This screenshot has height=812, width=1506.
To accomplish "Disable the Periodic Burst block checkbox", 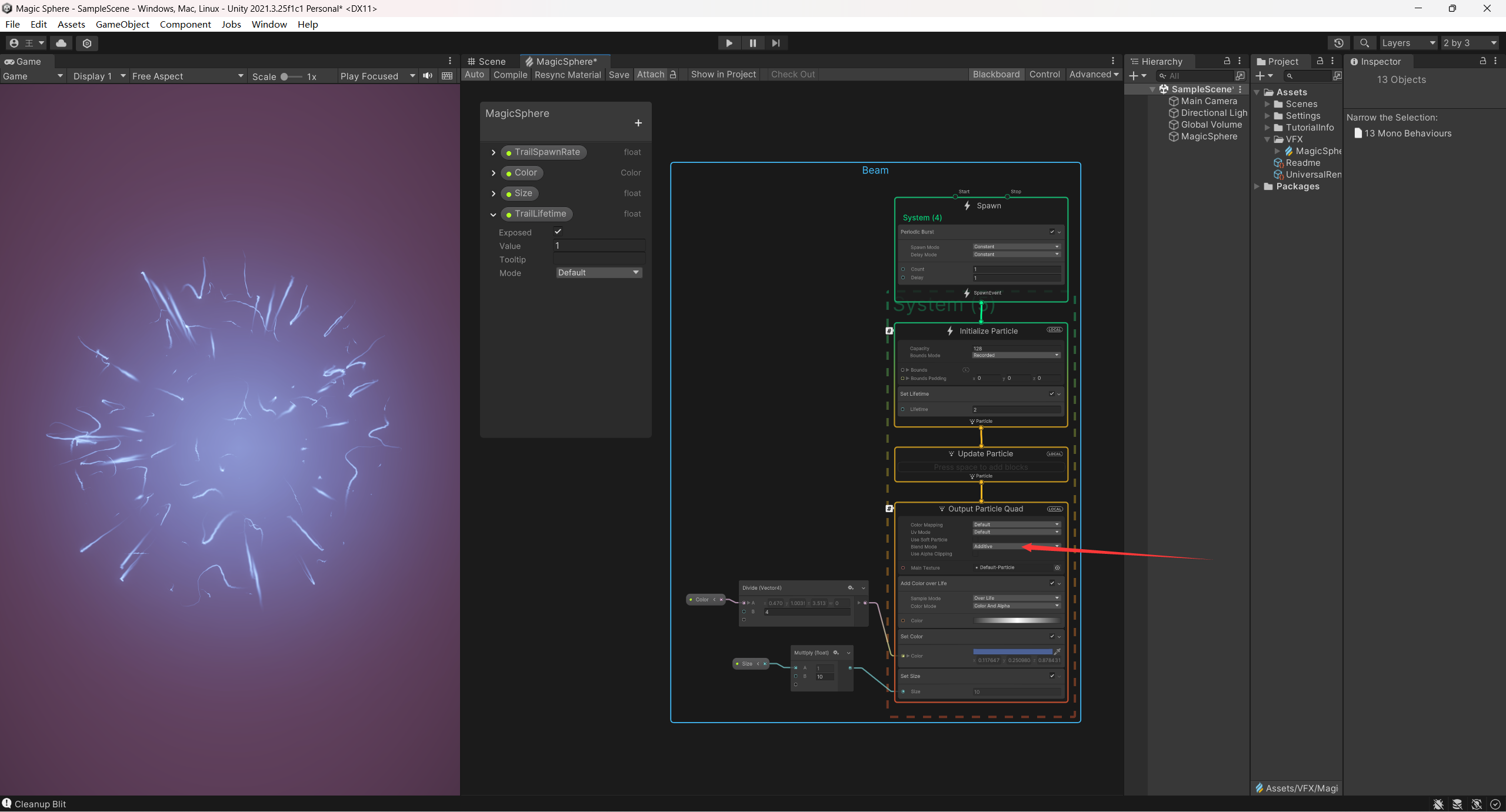I will tap(1052, 232).
